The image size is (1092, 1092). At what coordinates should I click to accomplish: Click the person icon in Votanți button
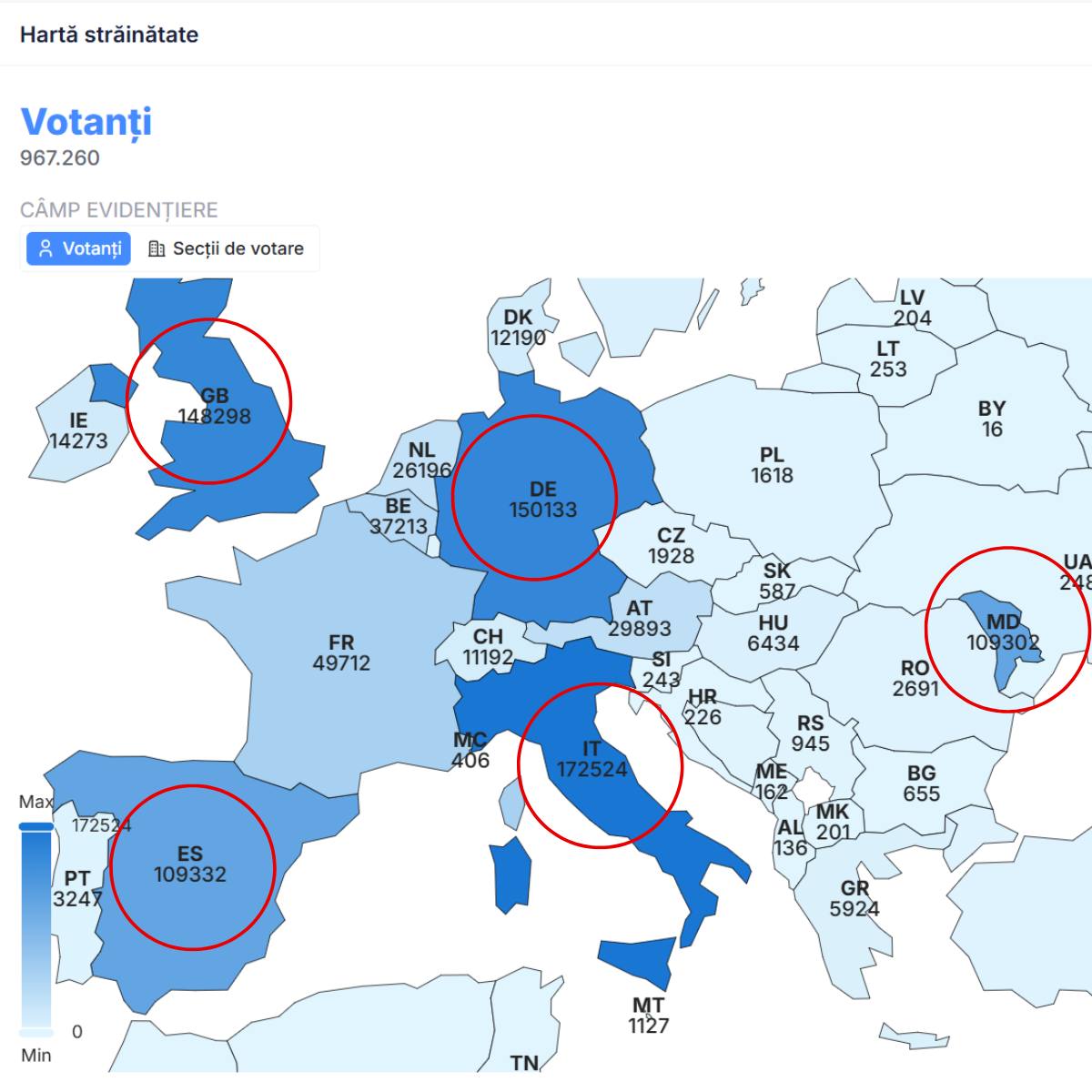(x=46, y=248)
